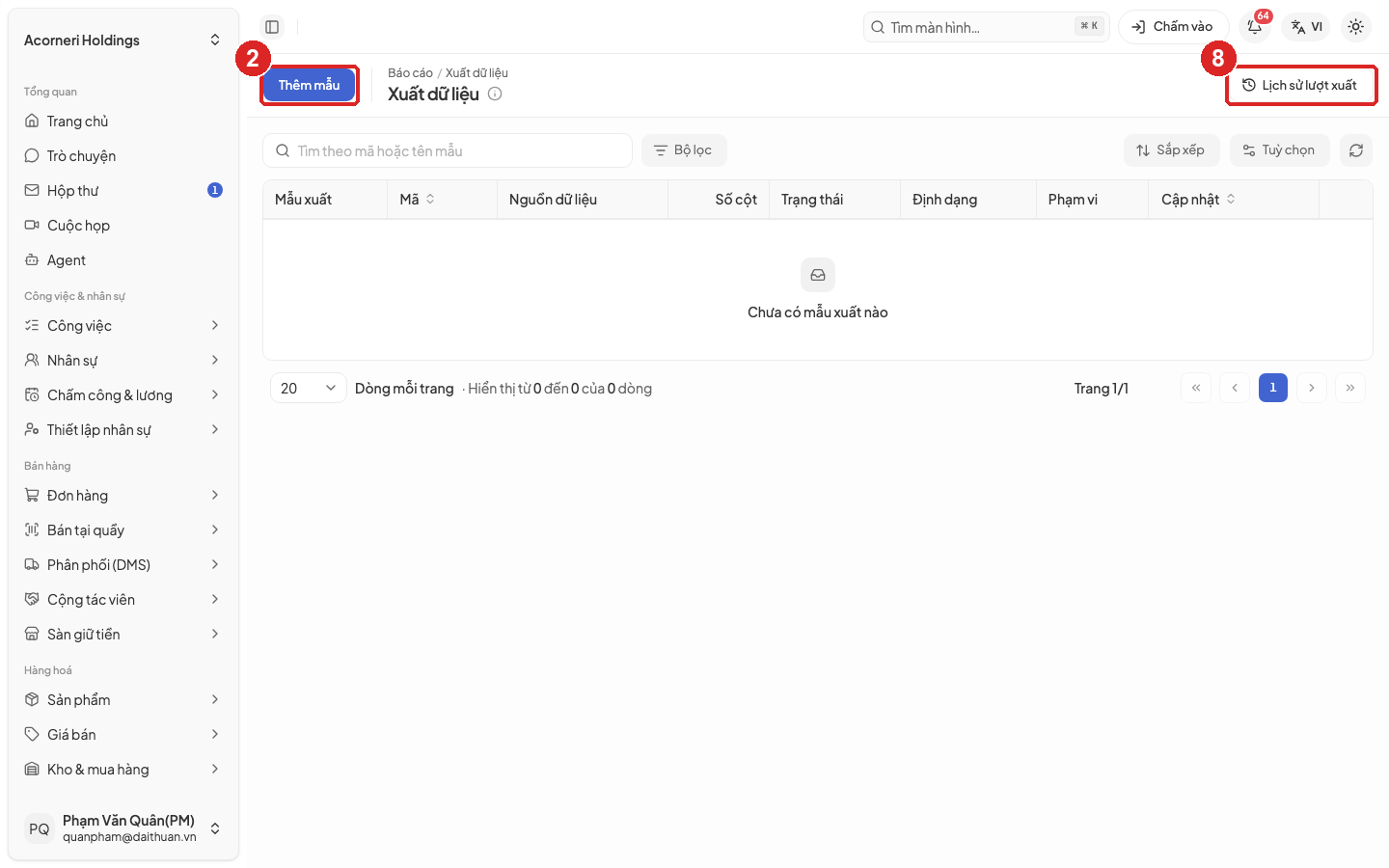Switch language with VI button
Image resolution: width=1389 pixels, height=868 pixels.
point(1307,27)
